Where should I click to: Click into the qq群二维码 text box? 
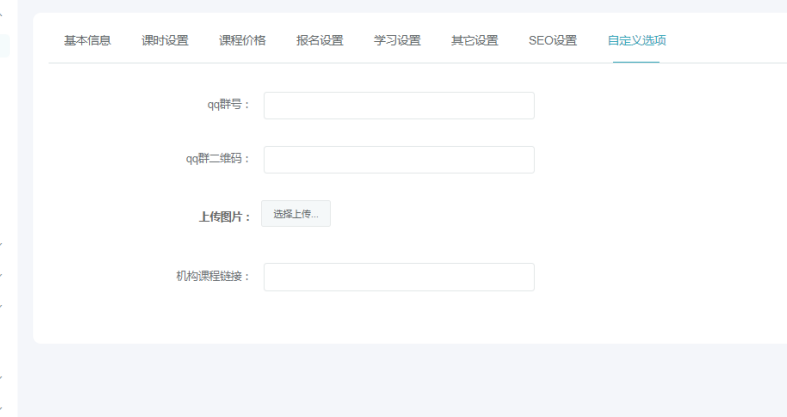coord(398,160)
